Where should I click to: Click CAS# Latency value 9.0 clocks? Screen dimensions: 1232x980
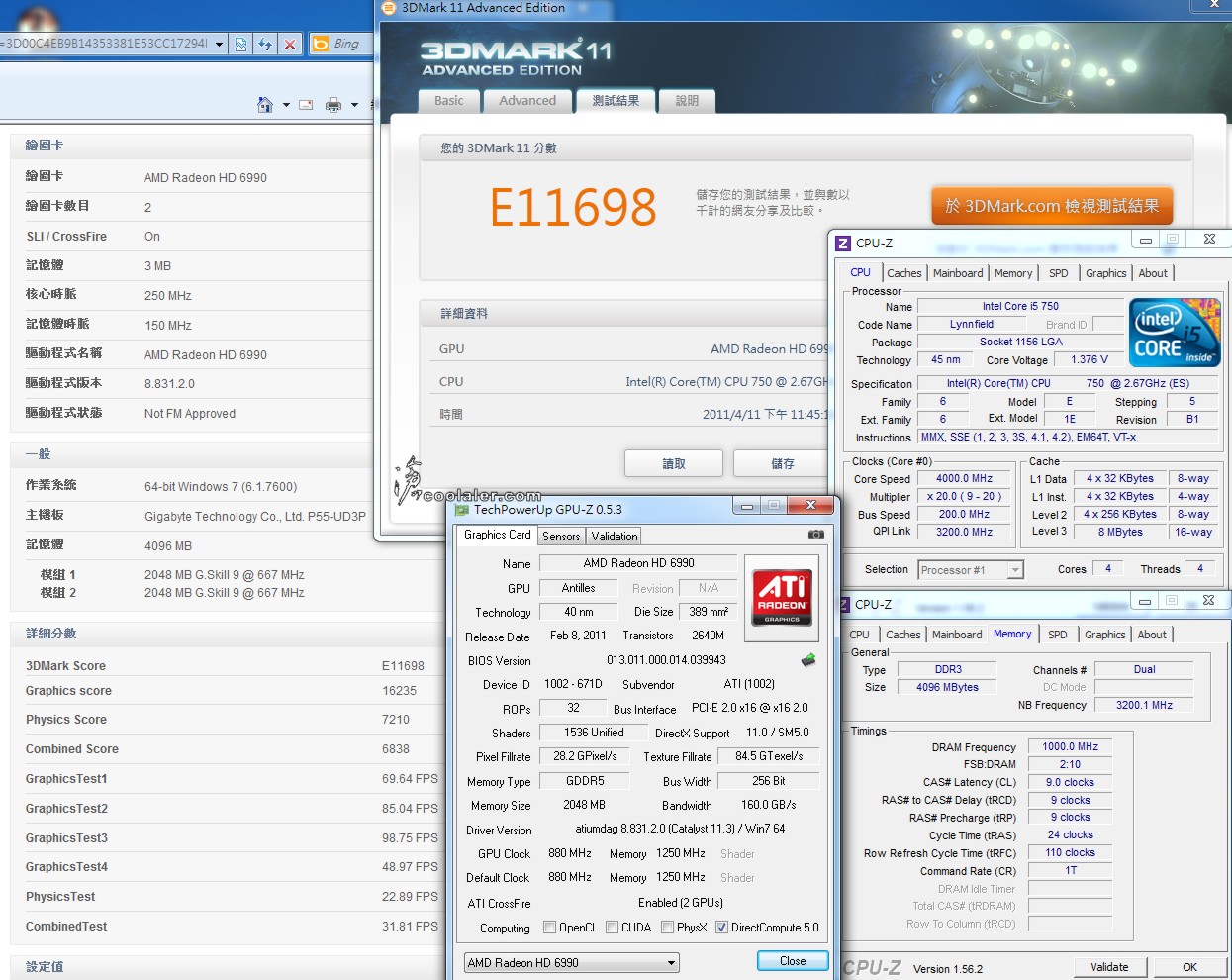[x=1070, y=783]
